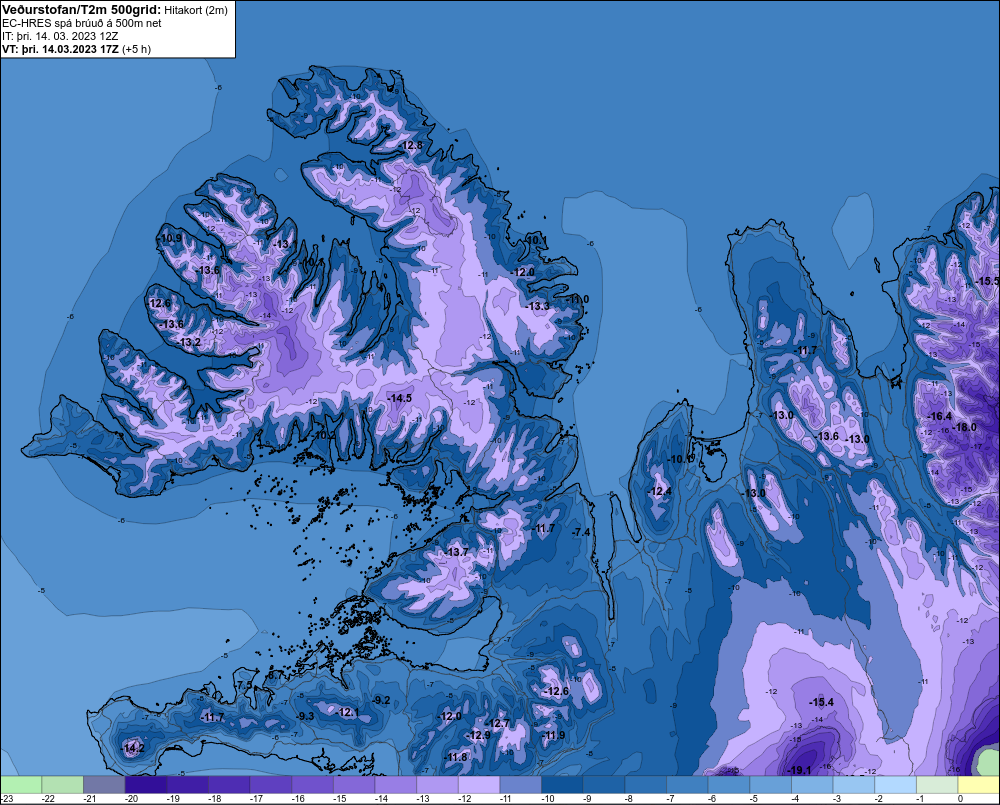1000x805 pixels.
Task: Click the -11.8 temperature label
Action: point(455,757)
